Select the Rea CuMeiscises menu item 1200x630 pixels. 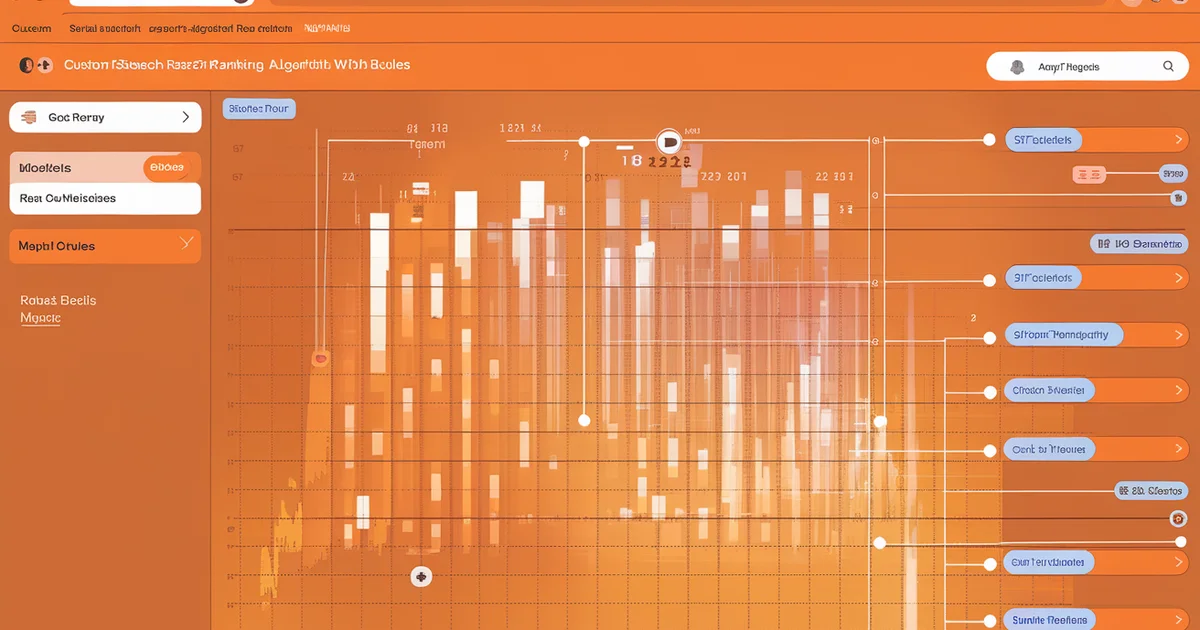pyautogui.click(x=68, y=198)
